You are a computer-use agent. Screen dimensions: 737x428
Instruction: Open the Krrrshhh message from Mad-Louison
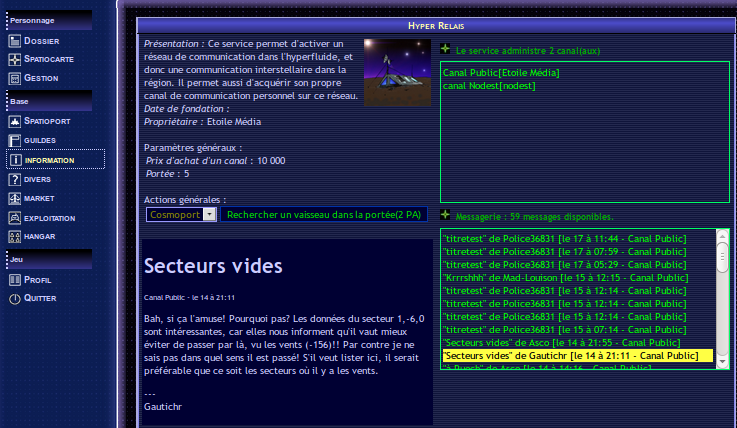[564, 277]
